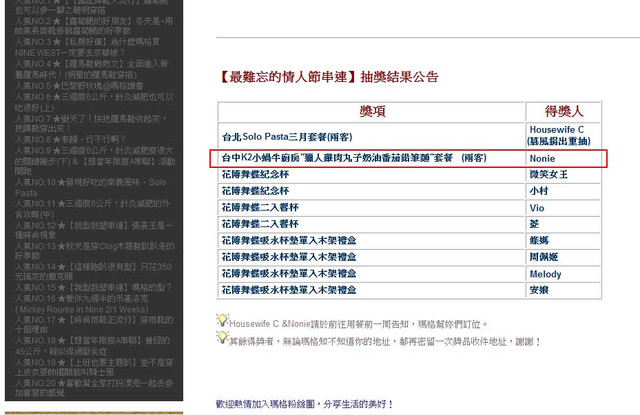Open the 人氣NO.17 穿雨靴的十個理由 post link
Viewport: 640px width, 415px height.
(94, 324)
